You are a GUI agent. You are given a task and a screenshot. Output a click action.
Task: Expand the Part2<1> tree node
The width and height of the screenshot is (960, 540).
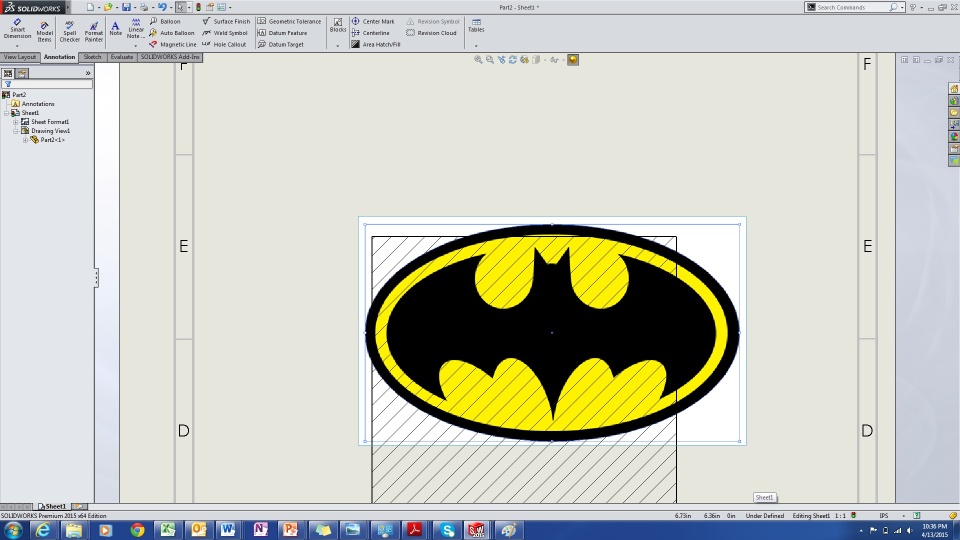point(25,140)
